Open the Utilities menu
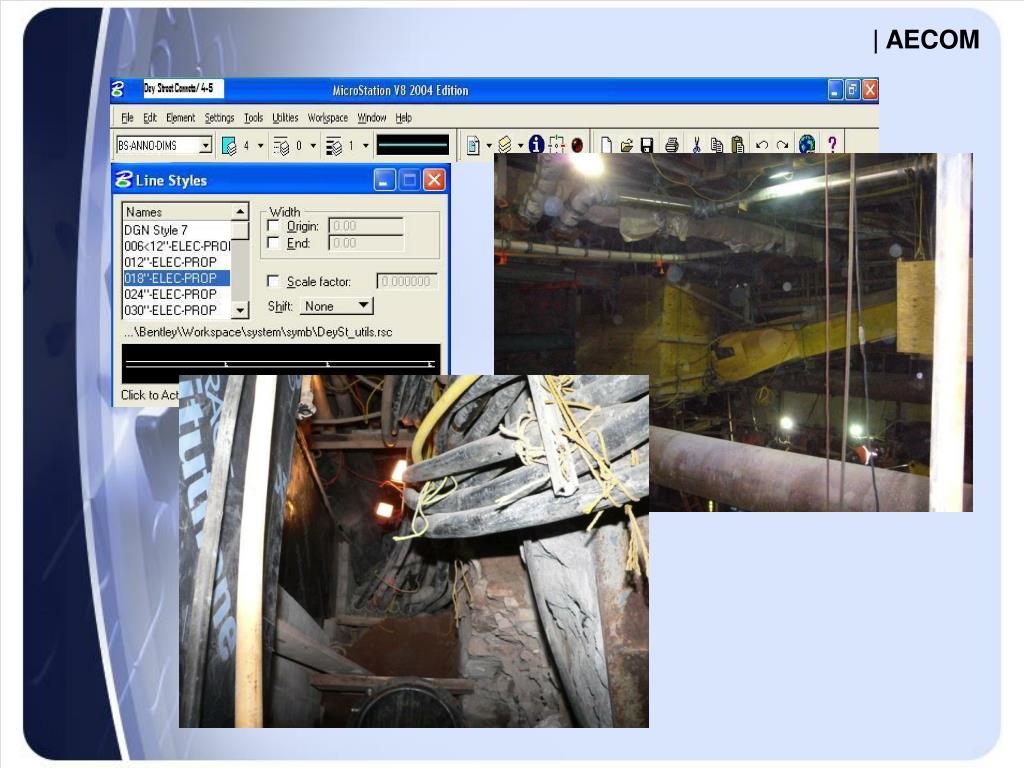The image size is (1024, 768). (x=285, y=118)
